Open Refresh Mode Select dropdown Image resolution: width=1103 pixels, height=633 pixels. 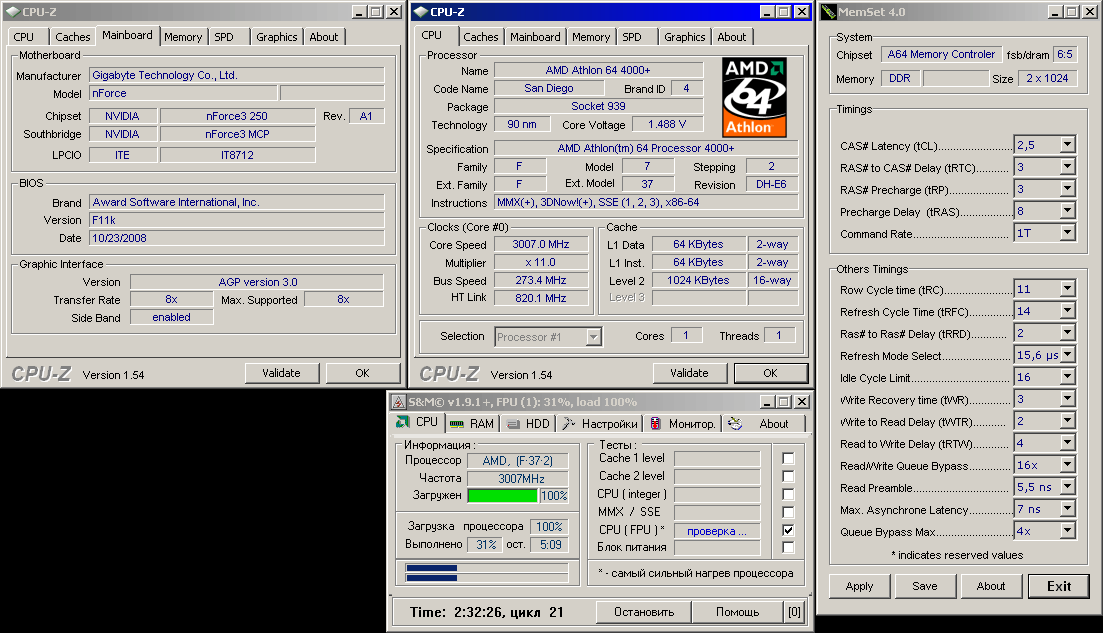point(1067,355)
